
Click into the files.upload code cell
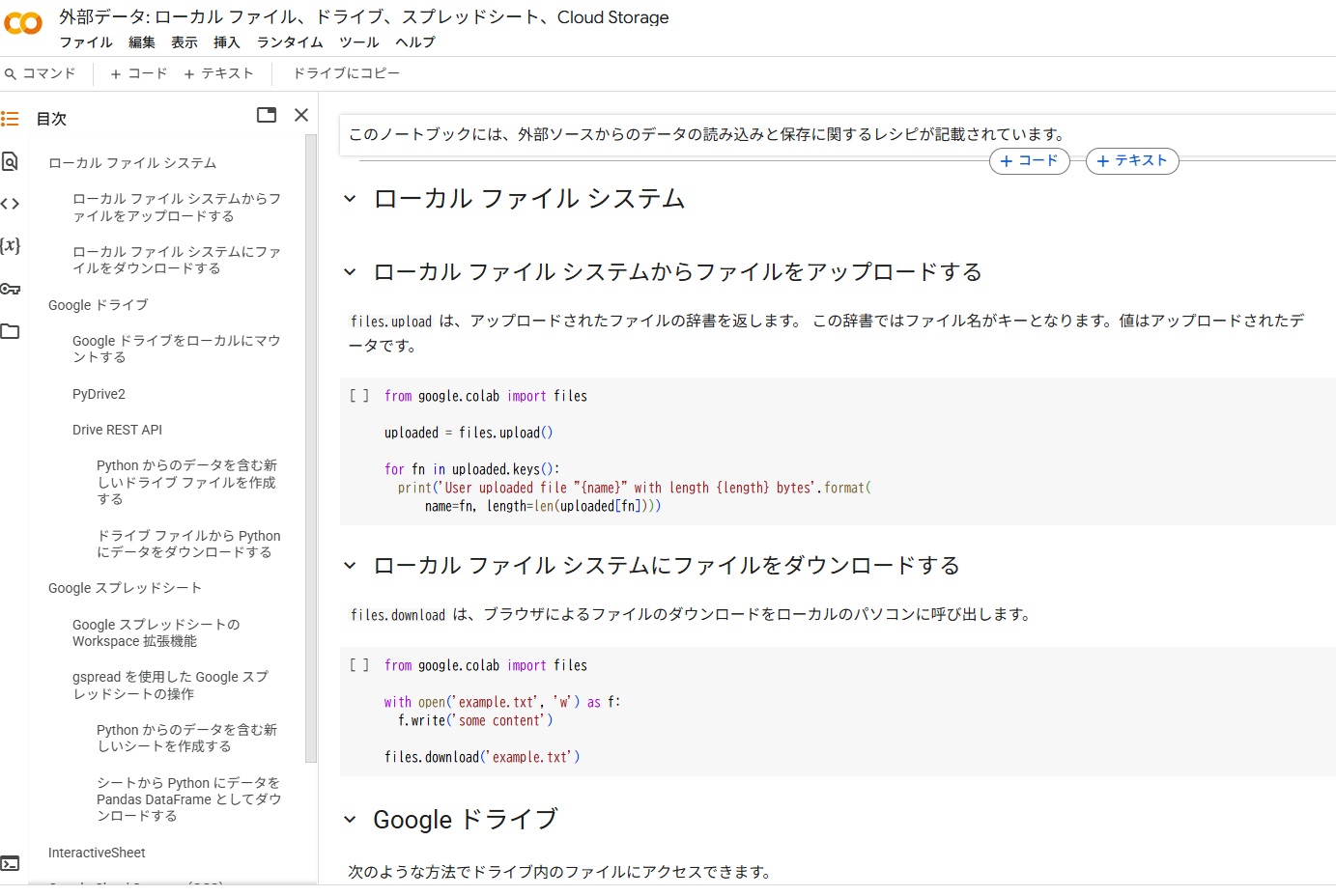point(837,451)
